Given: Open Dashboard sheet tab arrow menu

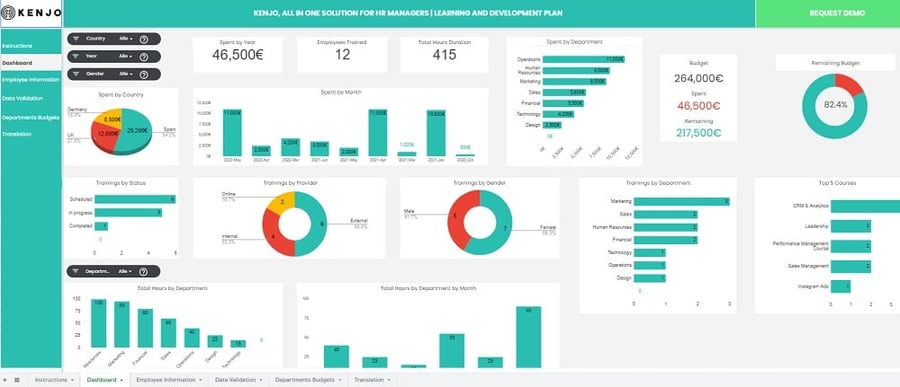Looking at the screenshot, I should (x=122, y=380).
